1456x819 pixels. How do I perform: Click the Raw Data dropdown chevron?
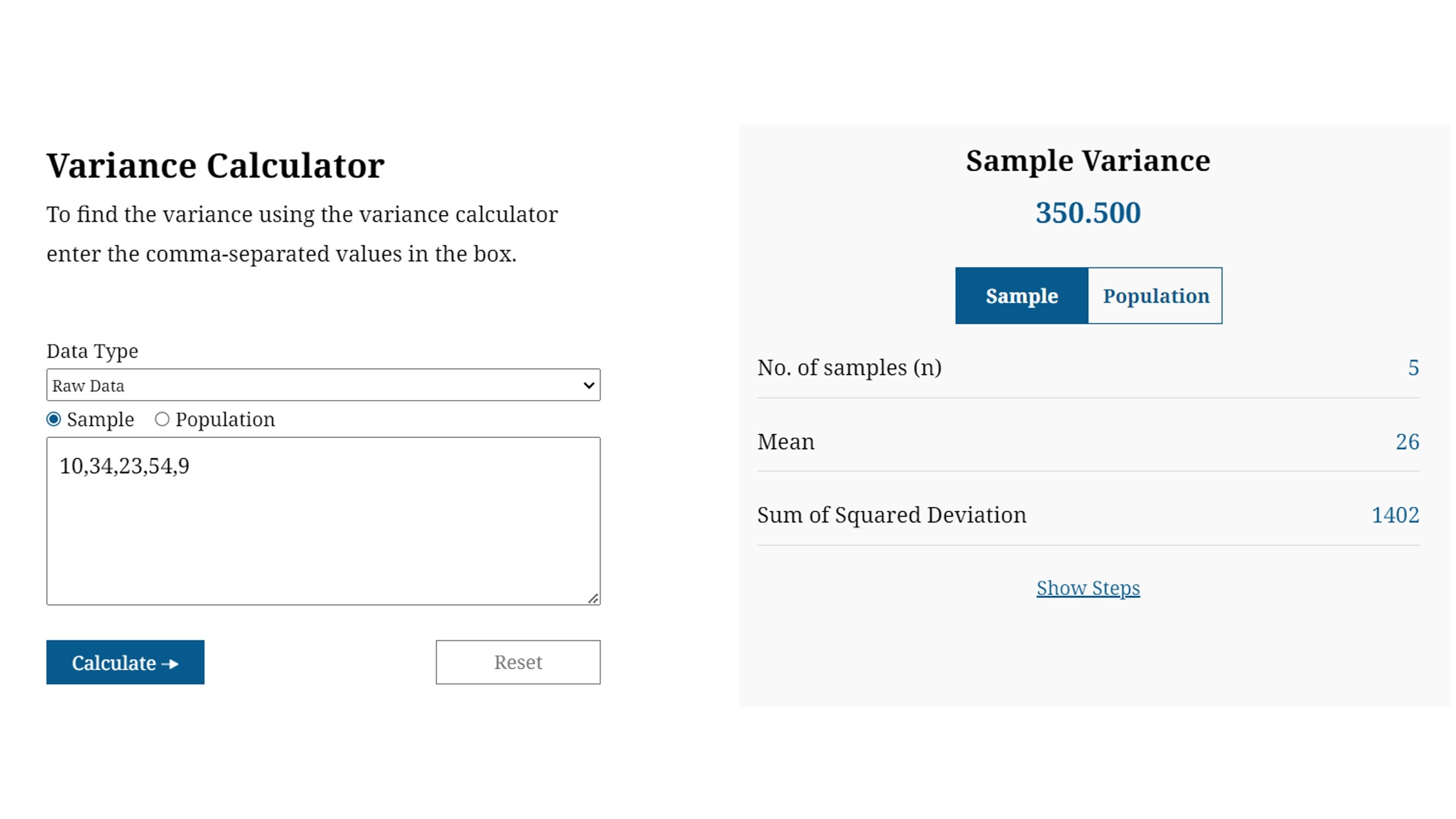tap(589, 385)
